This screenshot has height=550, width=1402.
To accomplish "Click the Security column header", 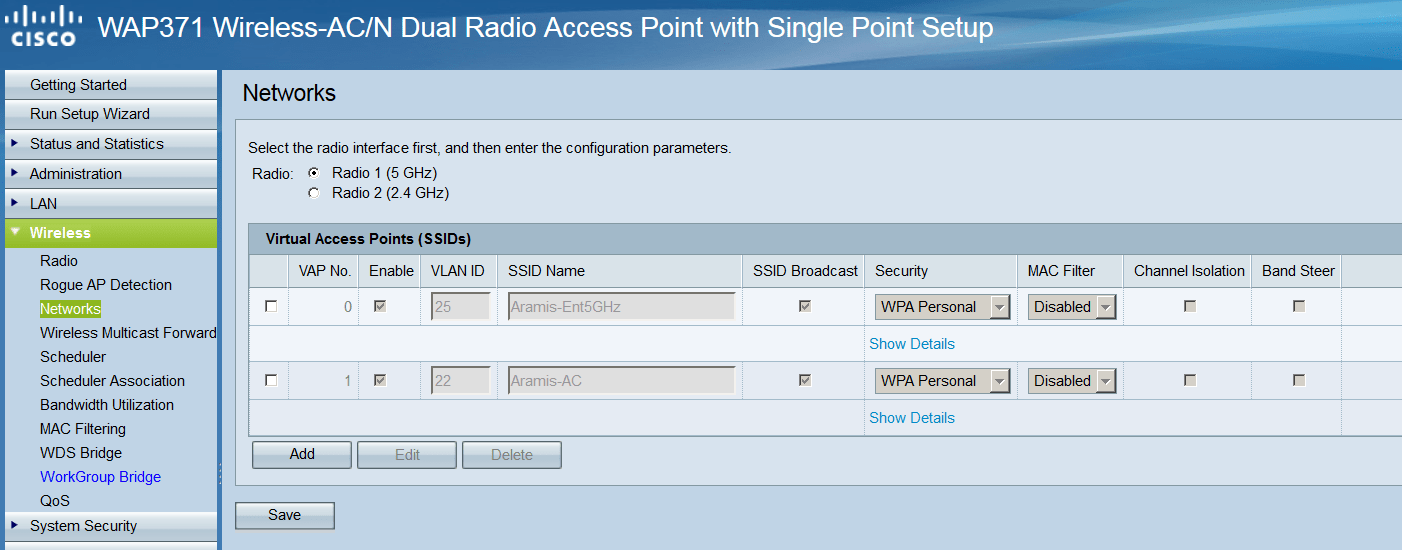I will (901, 271).
